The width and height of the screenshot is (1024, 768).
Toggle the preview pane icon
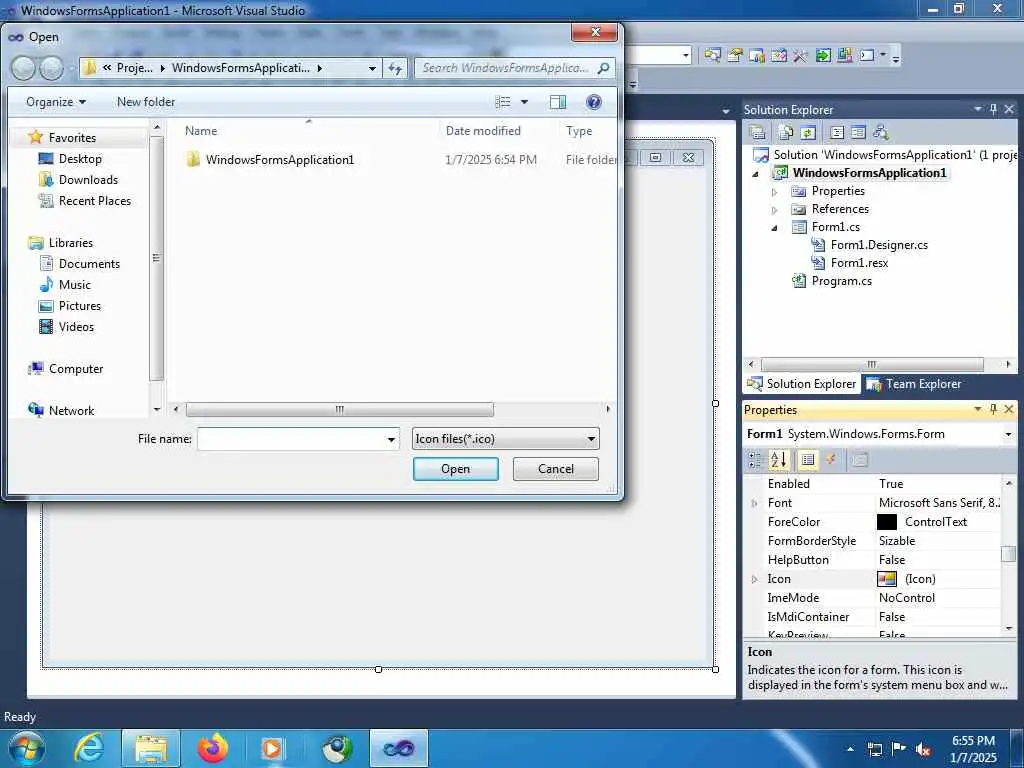tap(558, 102)
